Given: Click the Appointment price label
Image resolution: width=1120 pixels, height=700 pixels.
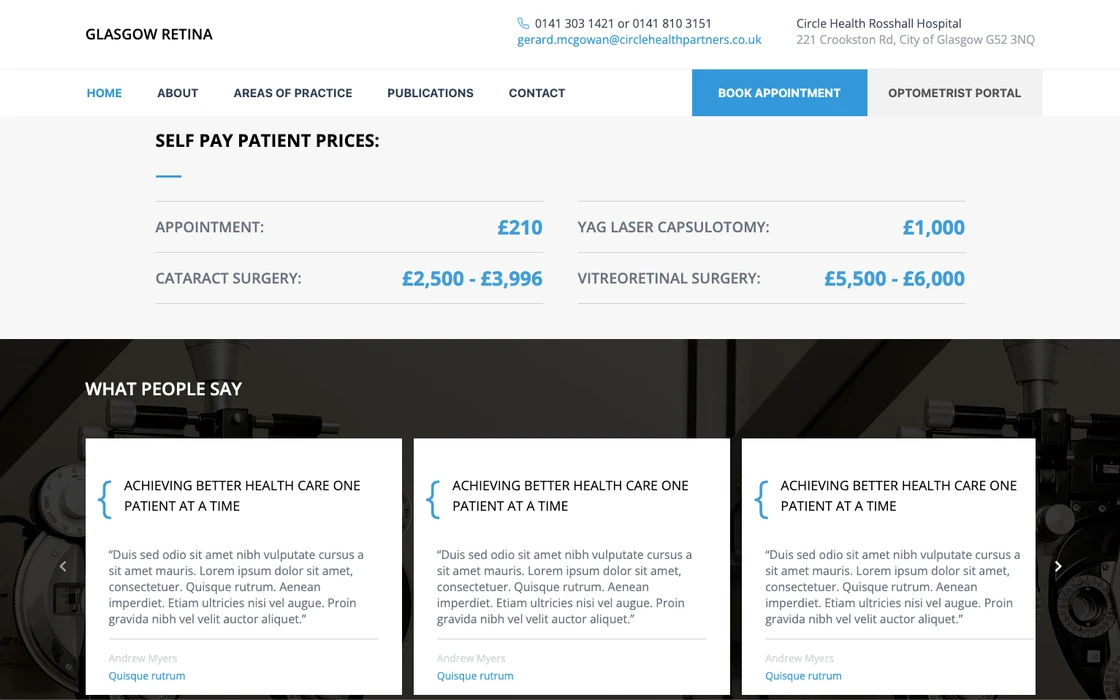Looking at the screenshot, I should [x=209, y=227].
